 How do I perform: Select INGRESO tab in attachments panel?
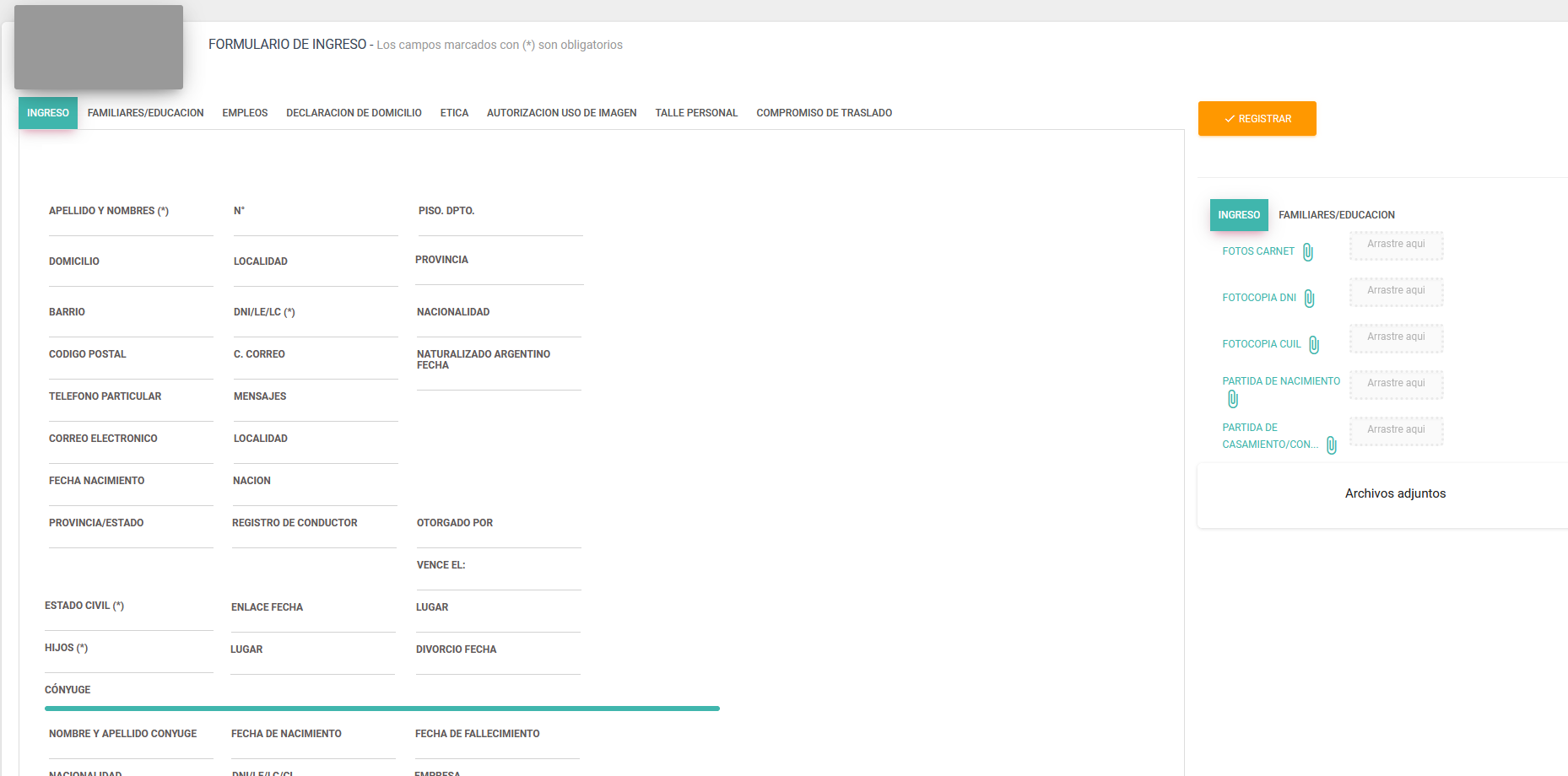(x=1239, y=215)
